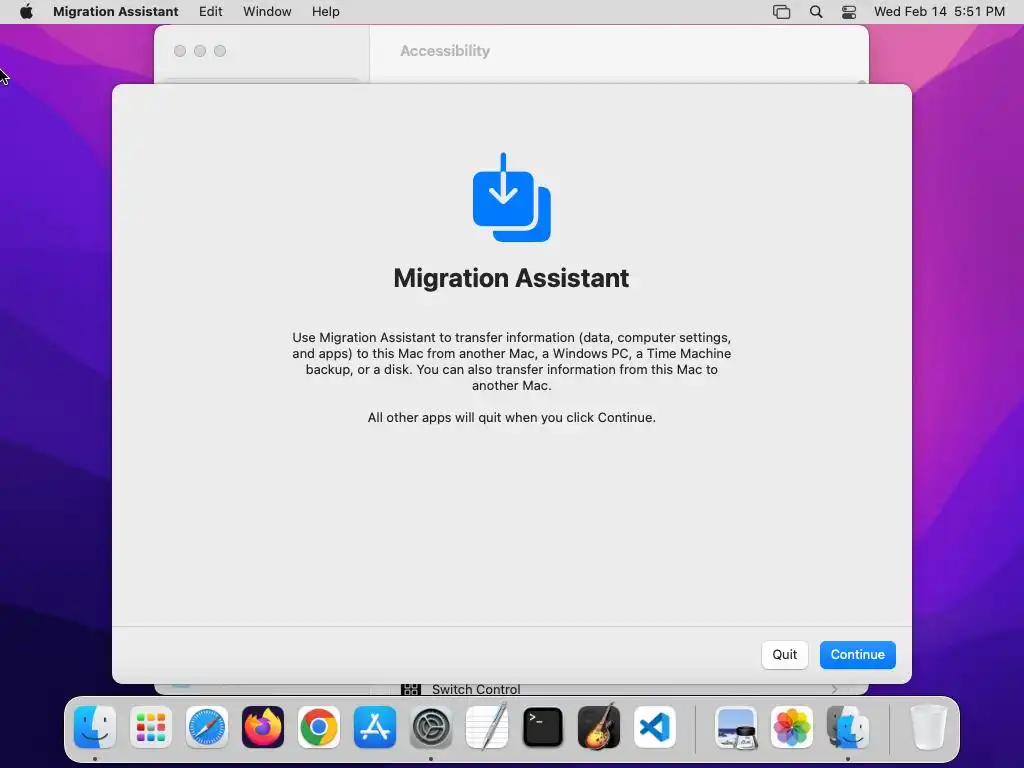Click the Quit button
Image resolution: width=1024 pixels, height=768 pixels.
coord(784,654)
